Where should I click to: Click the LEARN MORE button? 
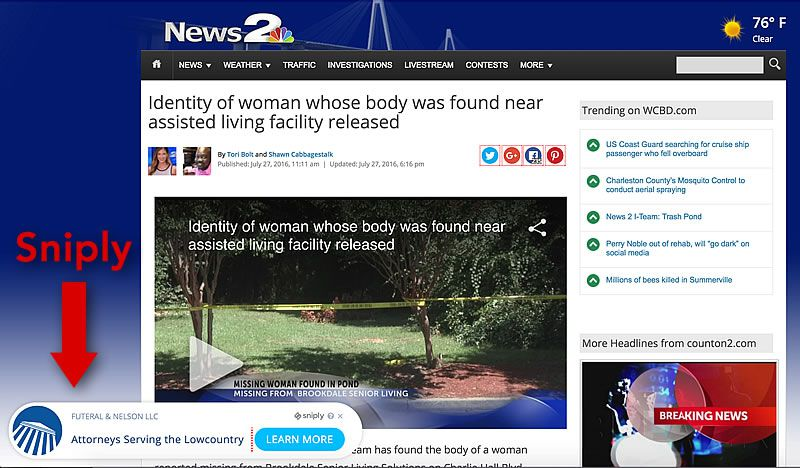(x=299, y=439)
